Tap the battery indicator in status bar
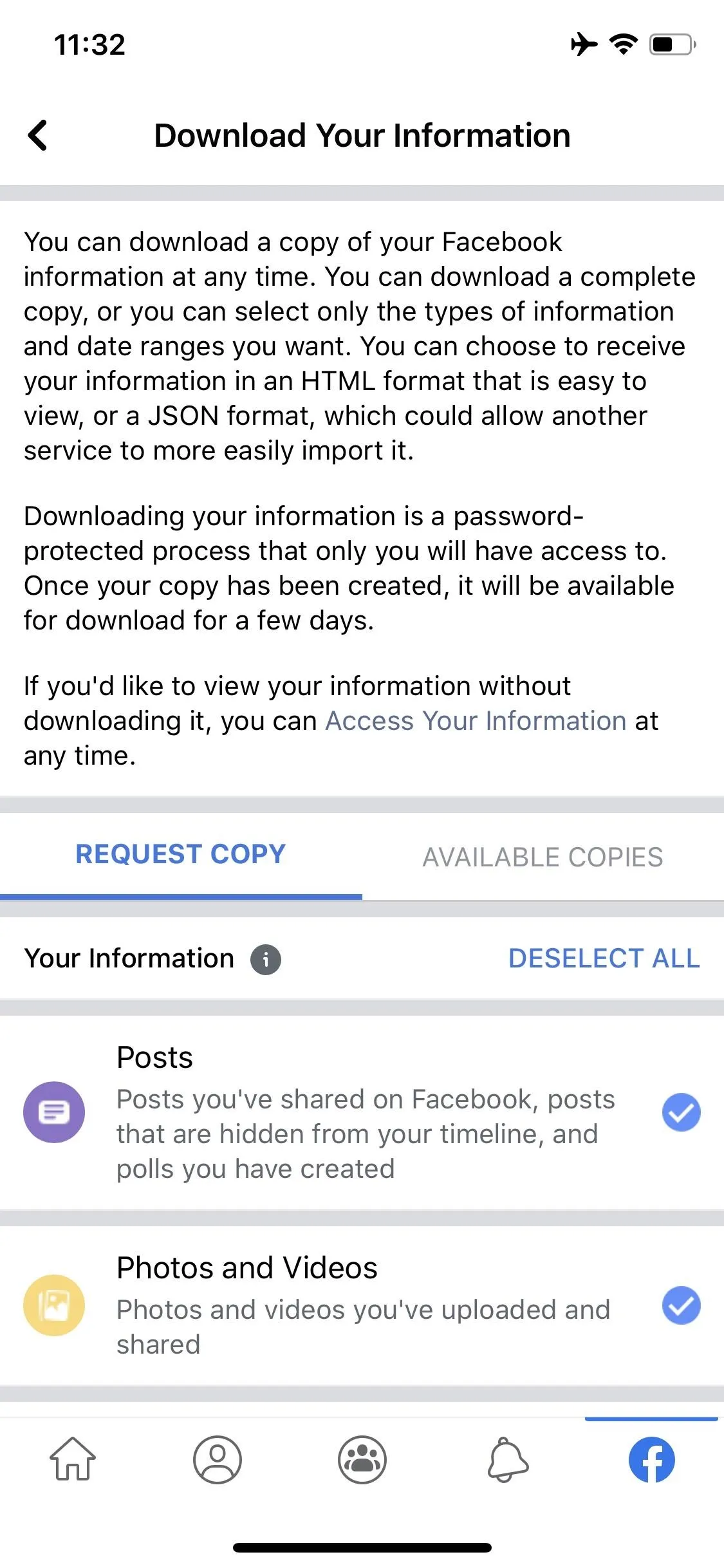 pos(673,44)
